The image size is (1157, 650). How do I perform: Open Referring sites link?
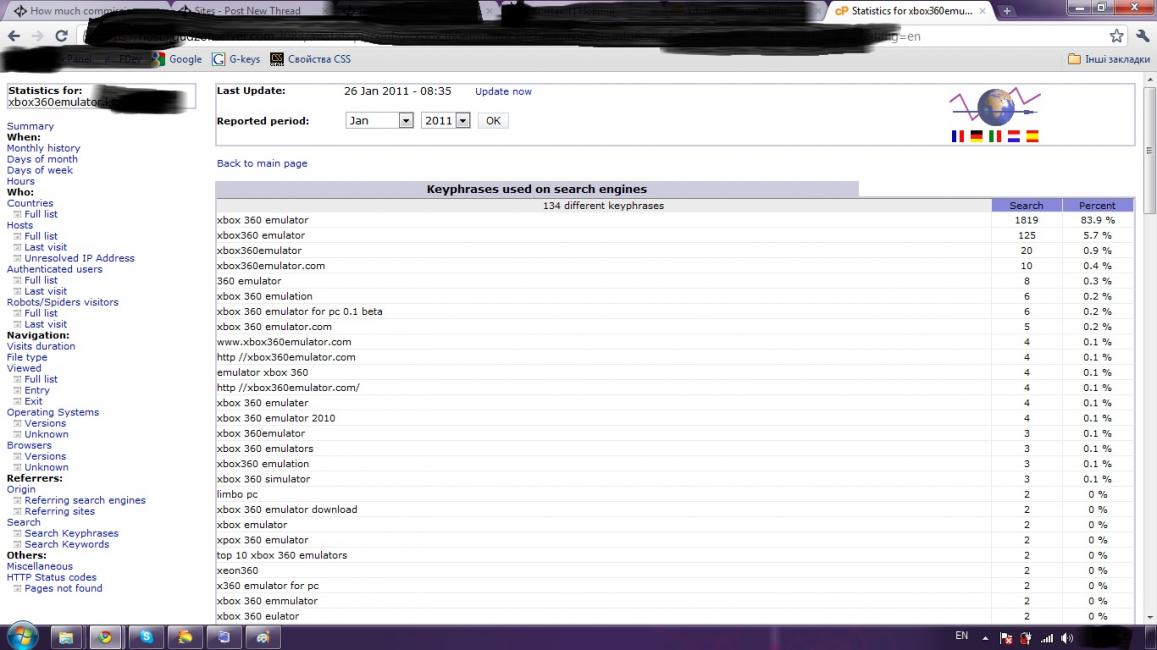pyautogui.click(x=60, y=511)
